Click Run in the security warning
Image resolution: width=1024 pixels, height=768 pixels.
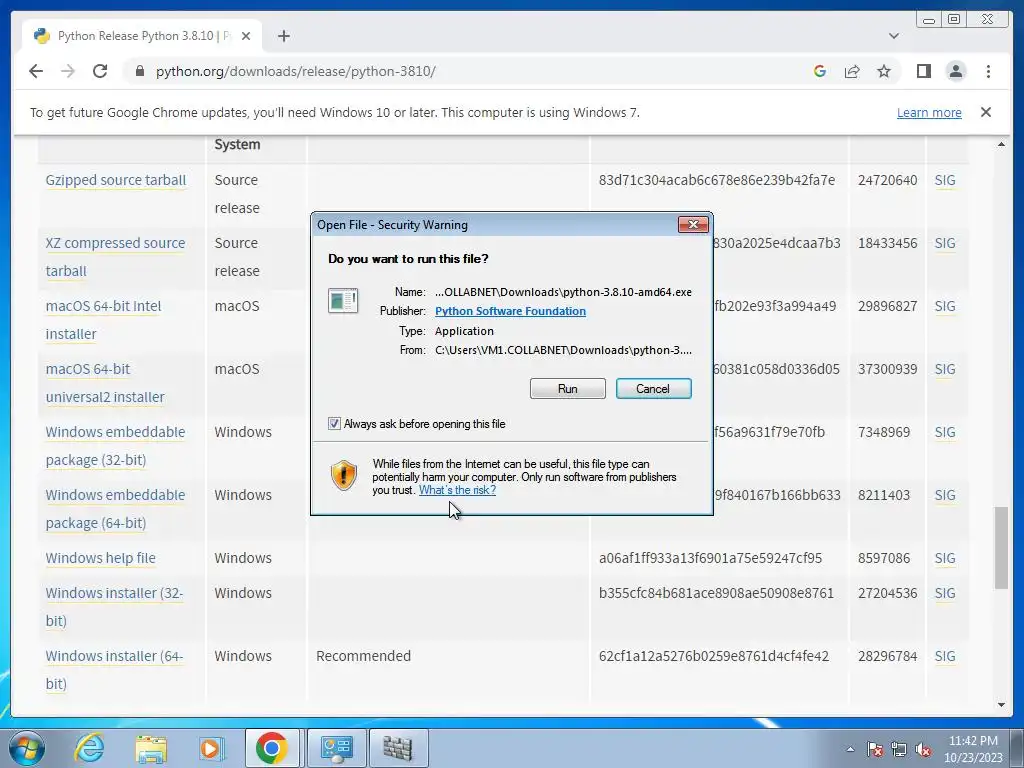[x=568, y=389]
